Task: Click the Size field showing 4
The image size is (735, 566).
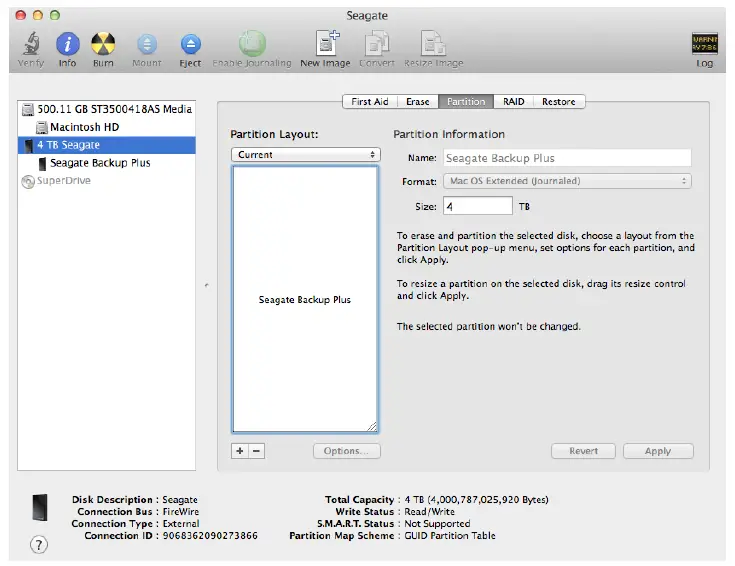Action: tap(478, 206)
